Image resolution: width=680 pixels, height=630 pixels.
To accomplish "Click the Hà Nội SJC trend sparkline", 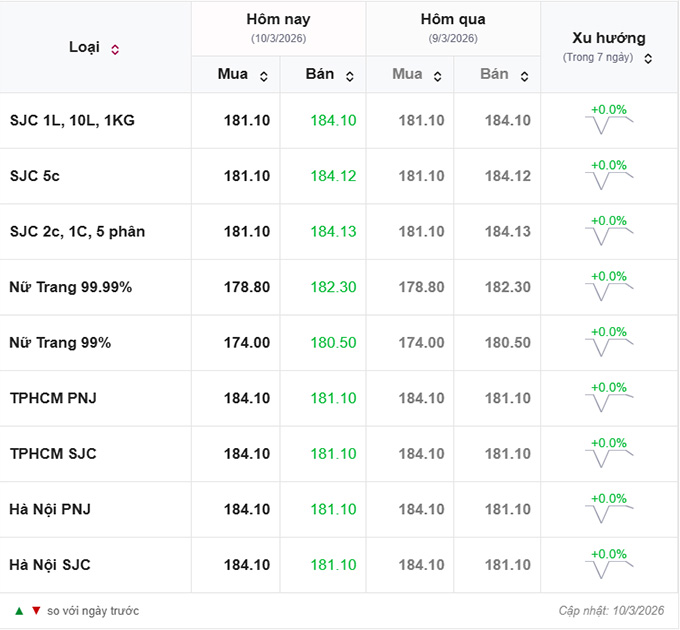I will [x=608, y=570].
